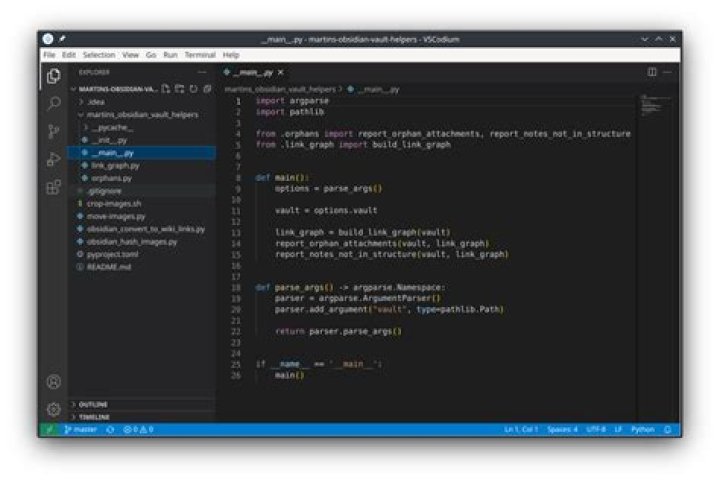Open the Source Control view
Screen dimensions: 720x482
tap(54, 131)
